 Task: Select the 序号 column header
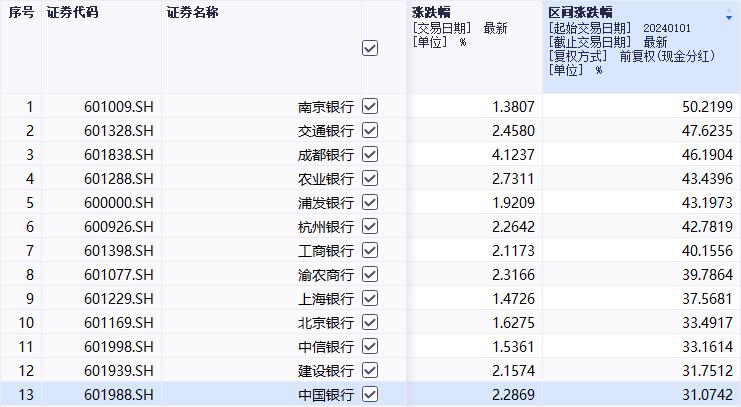(x=20, y=13)
